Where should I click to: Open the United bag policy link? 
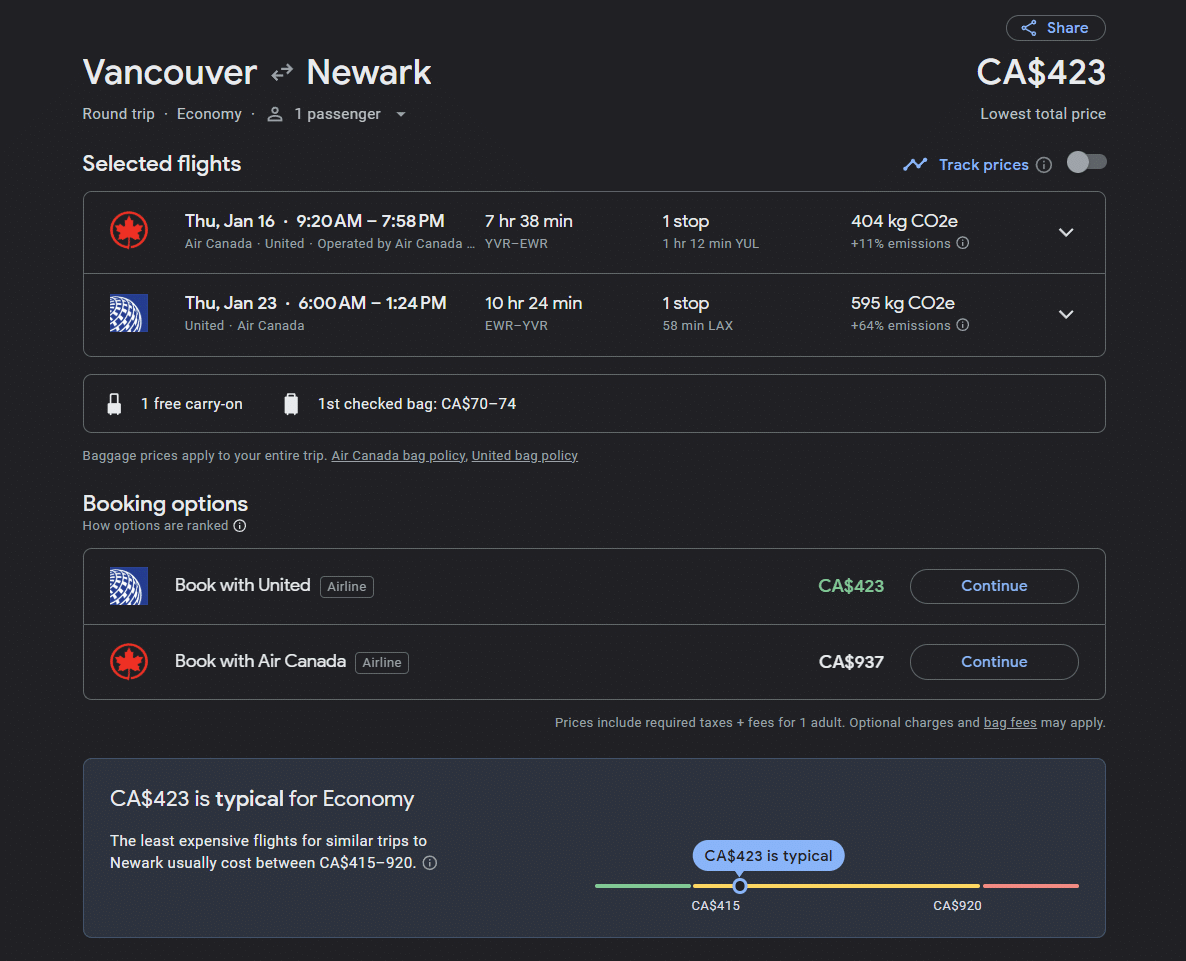(x=524, y=456)
